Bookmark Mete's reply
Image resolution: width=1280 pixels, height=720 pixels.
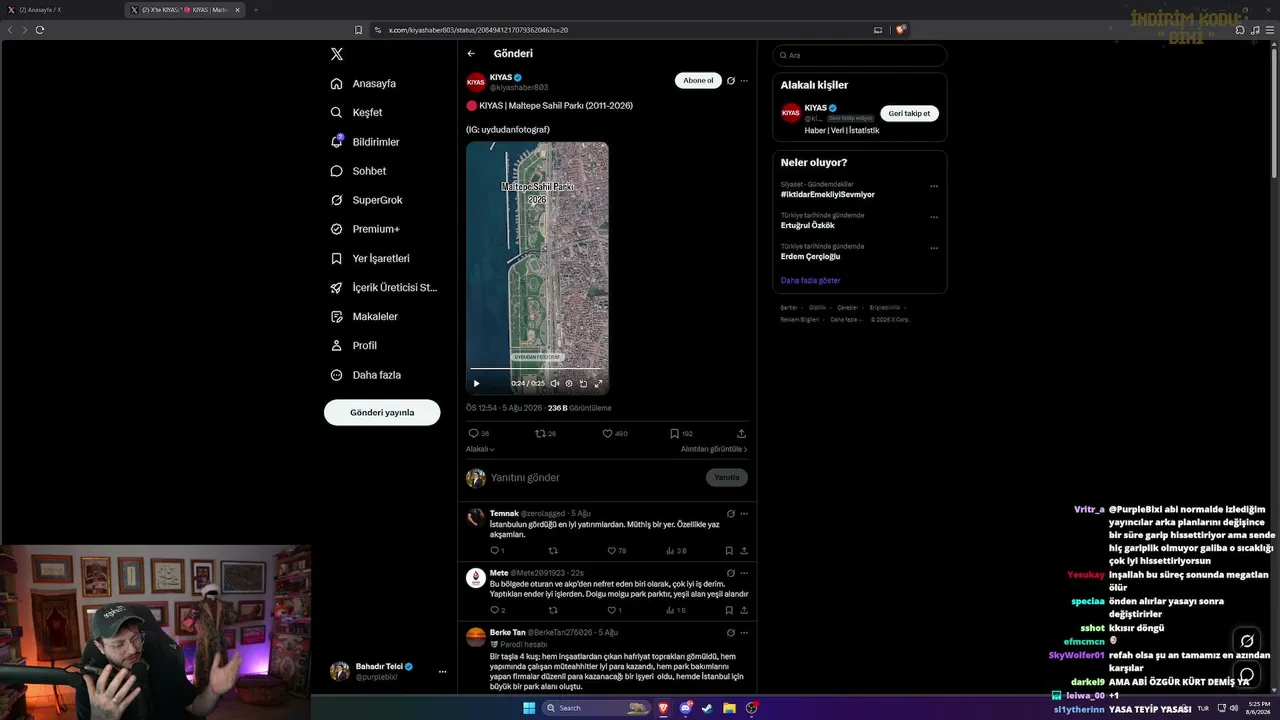729,610
